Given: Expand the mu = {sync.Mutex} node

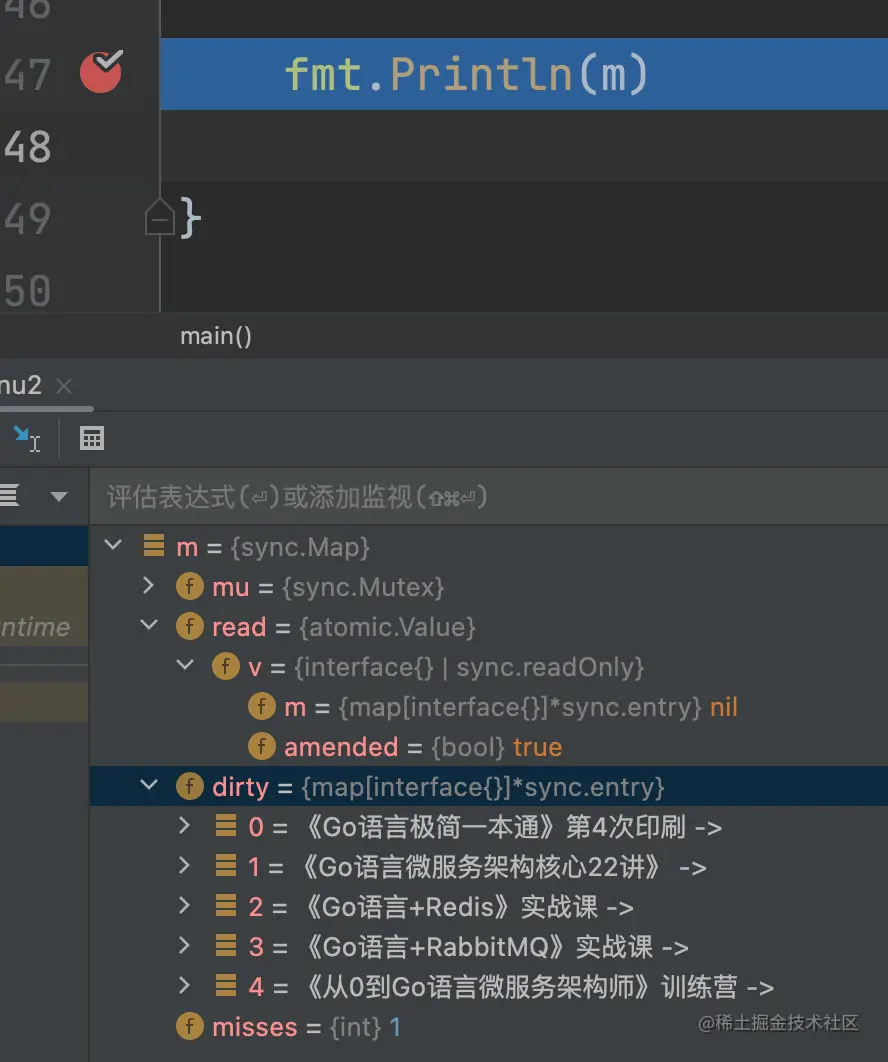Looking at the screenshot, I should (x=148, y=585).
